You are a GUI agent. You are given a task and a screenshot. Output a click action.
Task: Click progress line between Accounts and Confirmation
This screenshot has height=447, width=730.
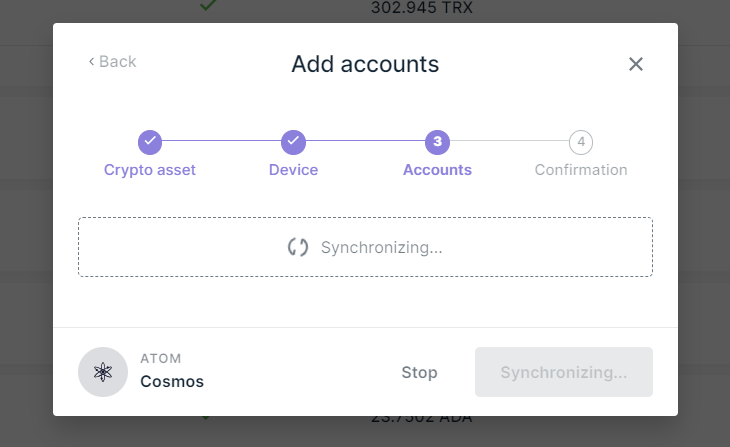[x=509, y=142]
